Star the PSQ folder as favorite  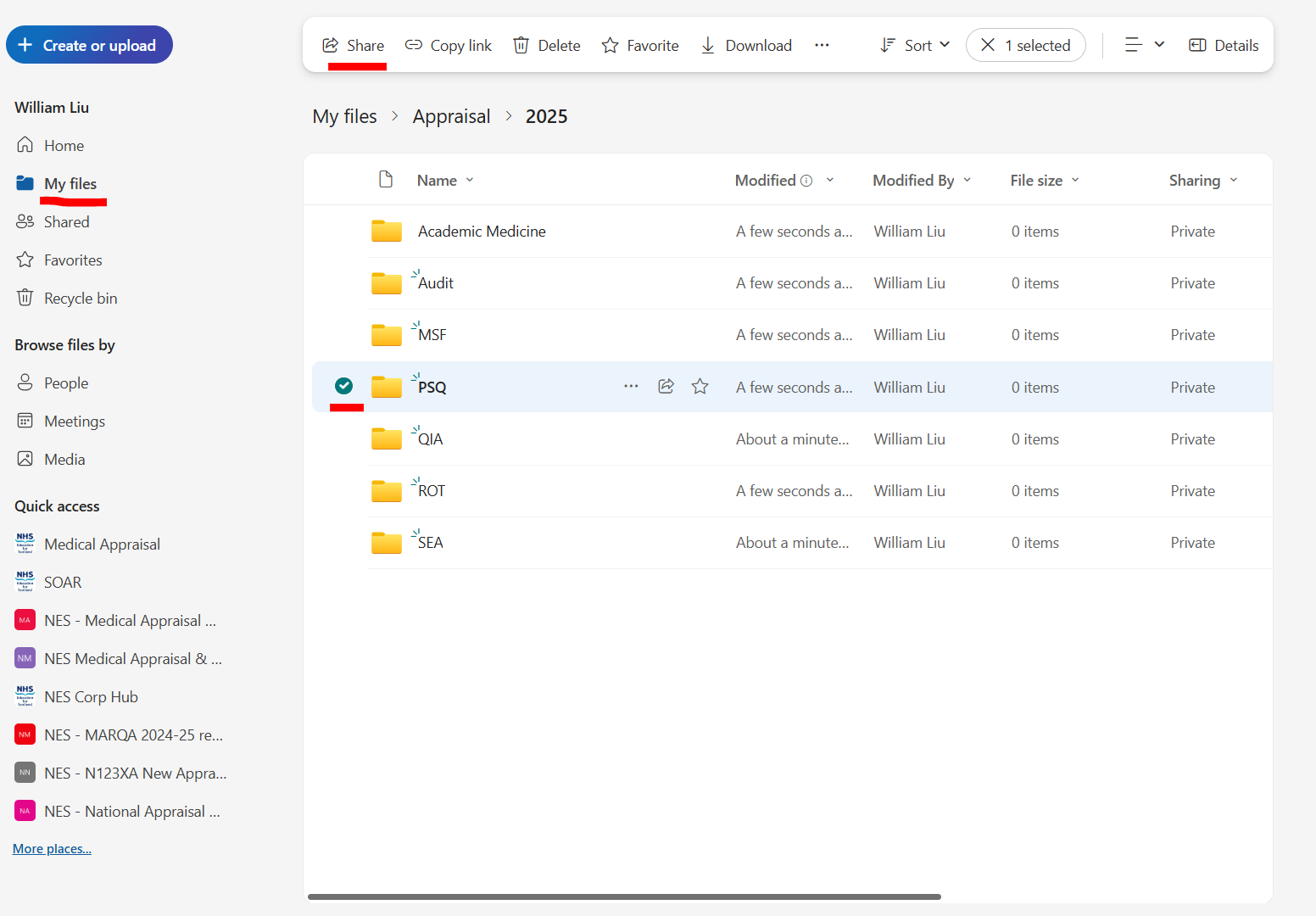(x=700, y=387)
